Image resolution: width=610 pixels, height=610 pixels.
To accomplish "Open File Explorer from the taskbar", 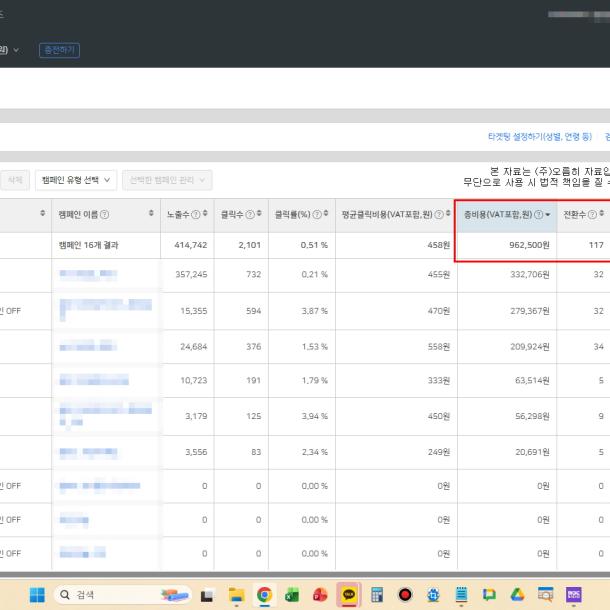I will pyautogui.click(x=236, y=594).
